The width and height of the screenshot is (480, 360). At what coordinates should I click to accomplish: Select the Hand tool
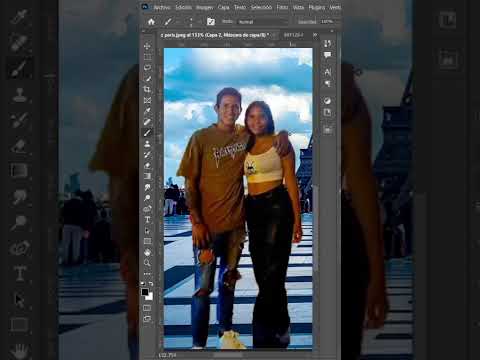pos(147,252)
